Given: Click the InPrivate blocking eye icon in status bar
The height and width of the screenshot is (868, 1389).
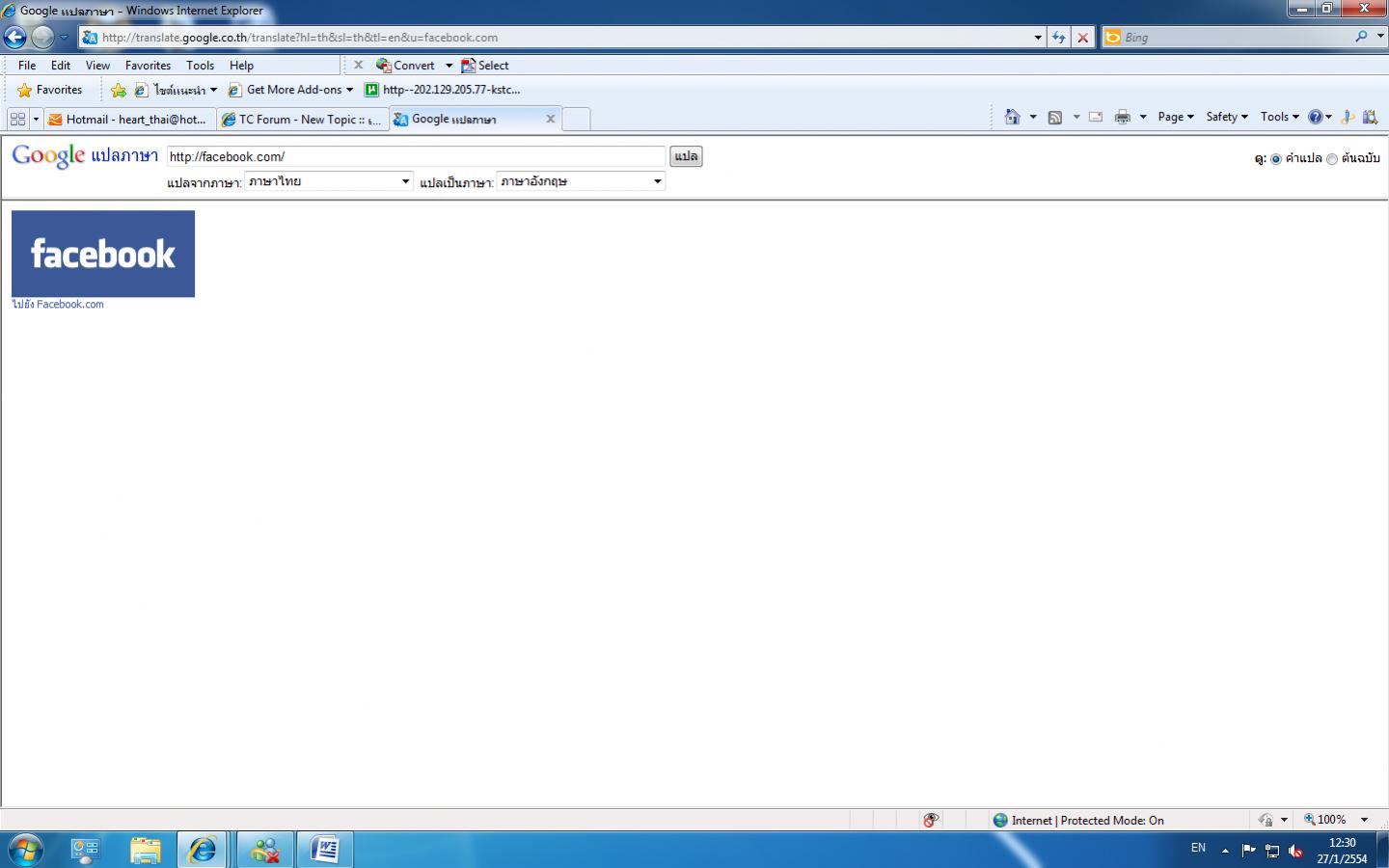Looking at the screenshot, I should [x=931, y=820].
